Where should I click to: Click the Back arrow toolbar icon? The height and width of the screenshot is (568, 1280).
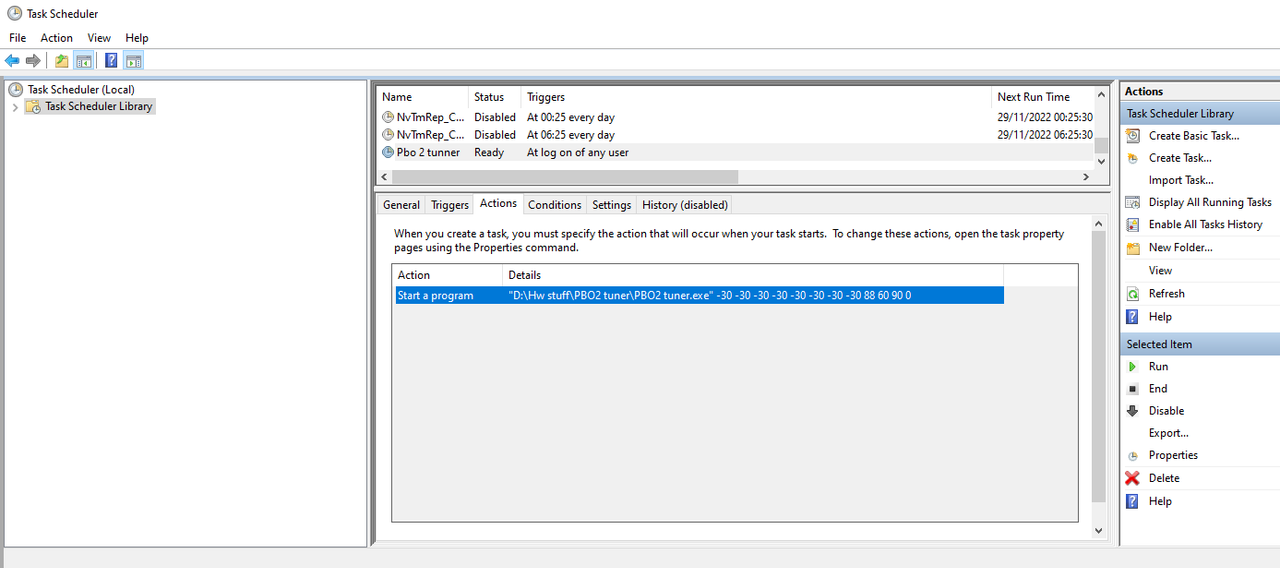click(12, 61)
